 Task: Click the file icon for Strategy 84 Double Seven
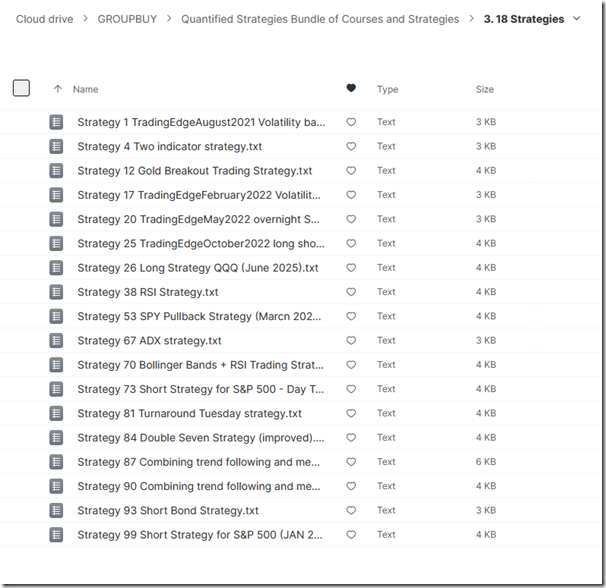(x=56, y=438)
